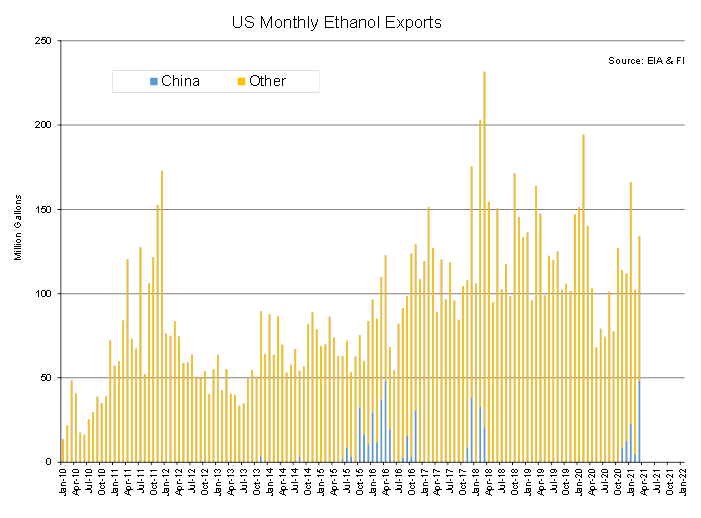Click the yellow Other legend swatch
This screenshot has width=701, height=518.
coord(241,81)
